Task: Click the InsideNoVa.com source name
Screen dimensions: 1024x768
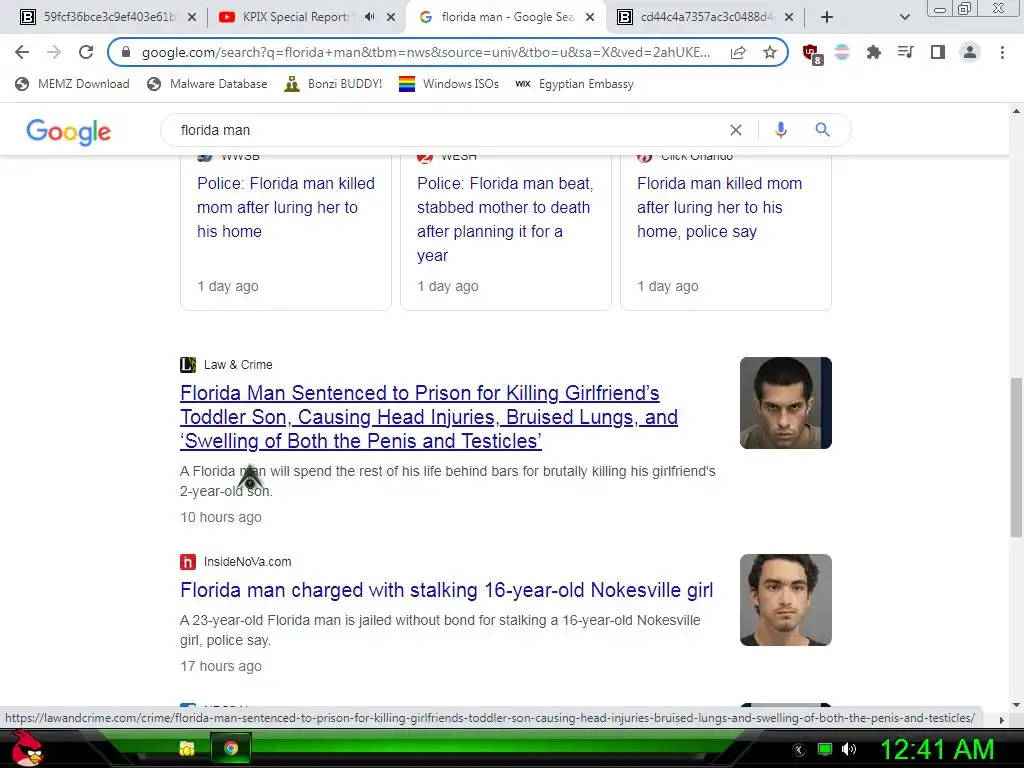Action: coord(248,562)
